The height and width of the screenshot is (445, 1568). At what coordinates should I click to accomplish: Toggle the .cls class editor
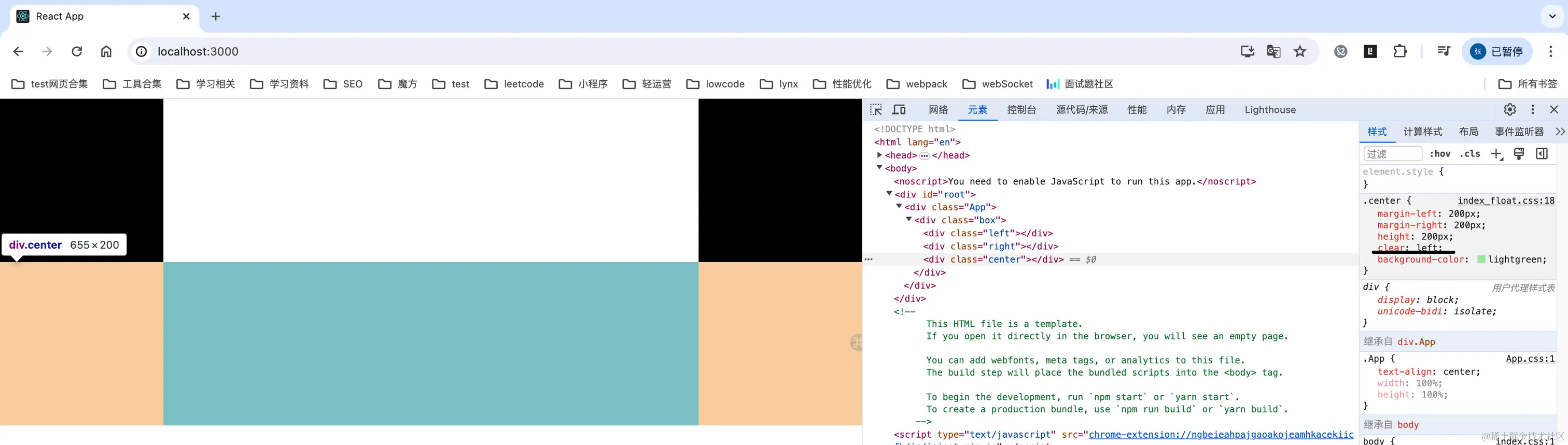(x=1470, y=154)
